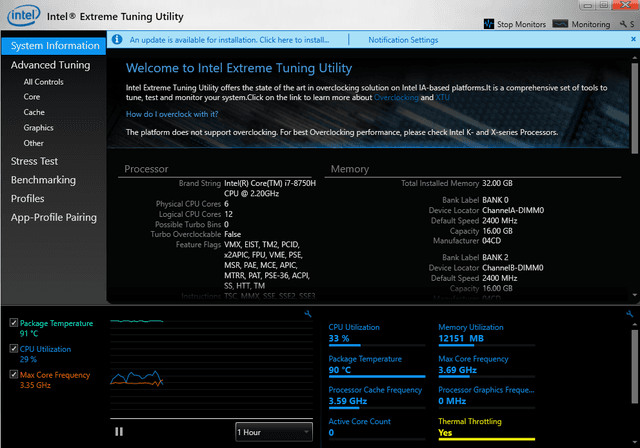Click Processor Graphics Frequency 0 MHz value
640x448 pixels.
click(x=452, y=401)
